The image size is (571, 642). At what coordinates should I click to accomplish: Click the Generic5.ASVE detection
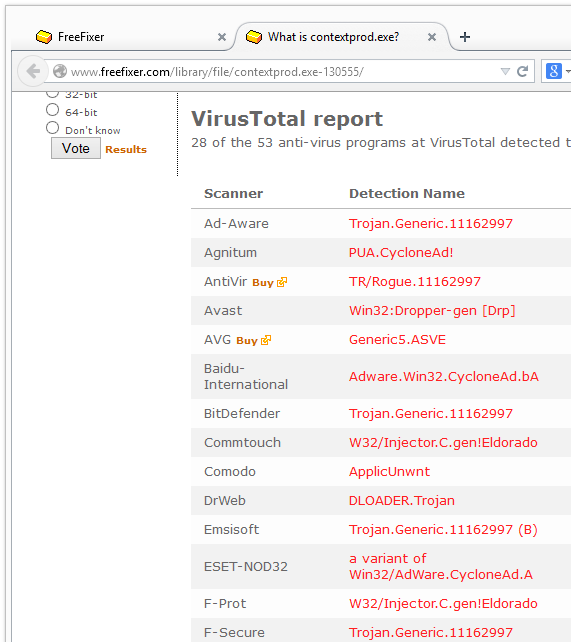[397, 339]
